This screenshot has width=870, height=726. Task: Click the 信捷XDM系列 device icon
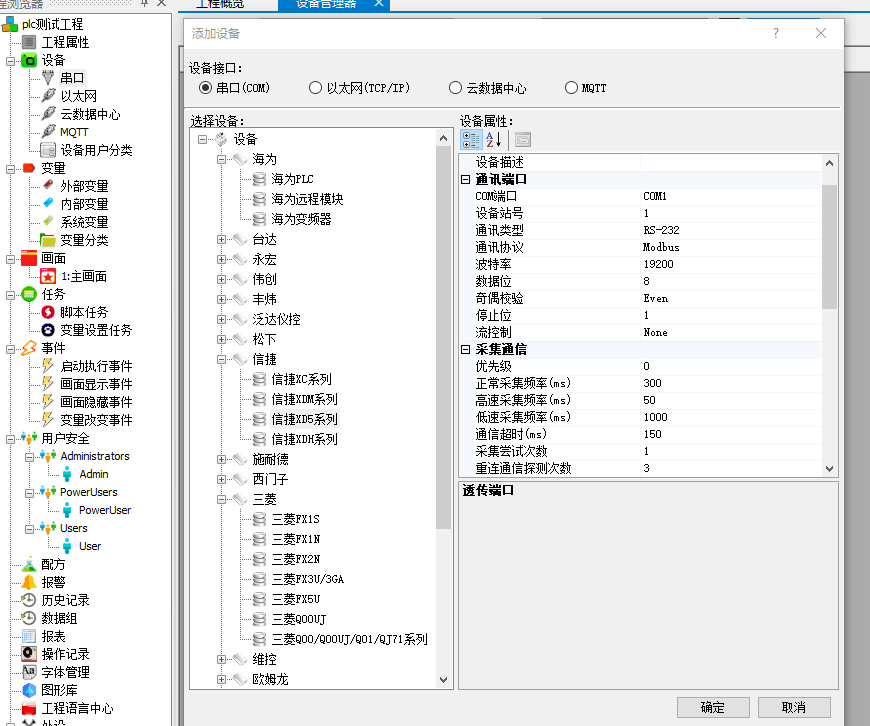coord(259,399)
